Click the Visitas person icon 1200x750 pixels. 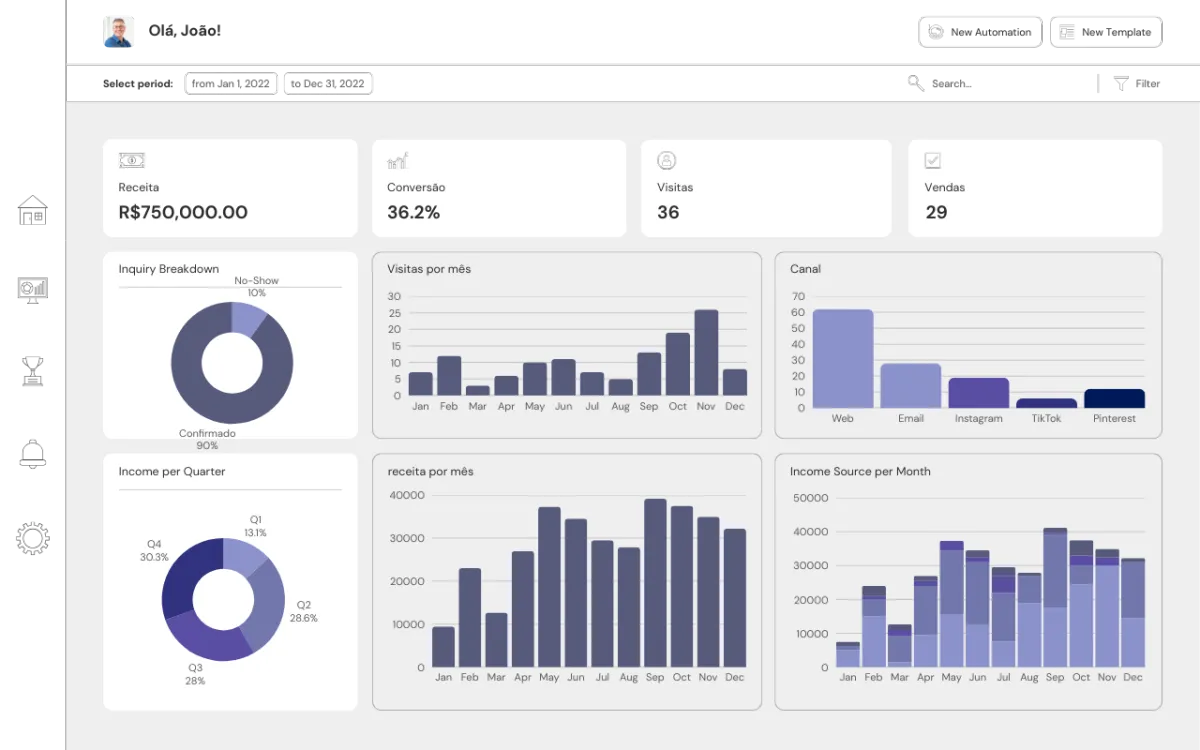(x=667, y=160)
